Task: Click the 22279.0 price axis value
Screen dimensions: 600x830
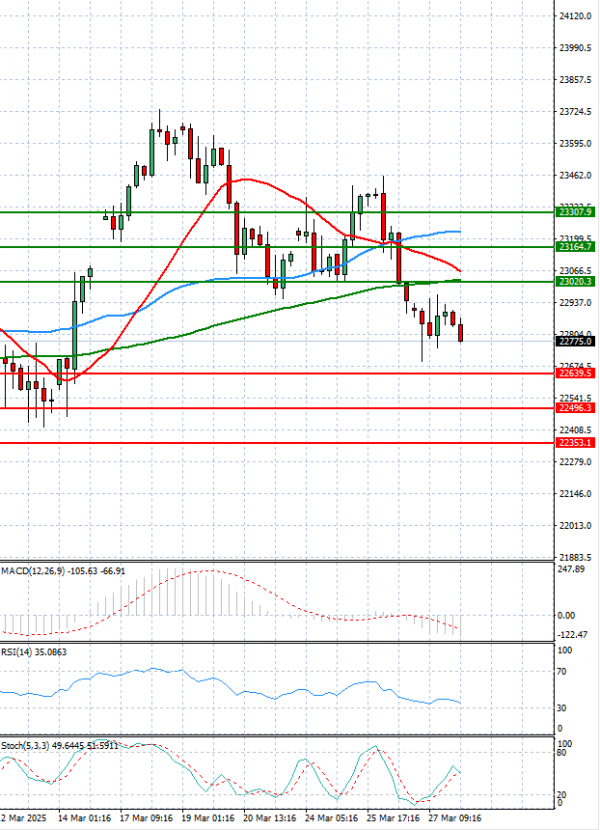Action: 575,462
